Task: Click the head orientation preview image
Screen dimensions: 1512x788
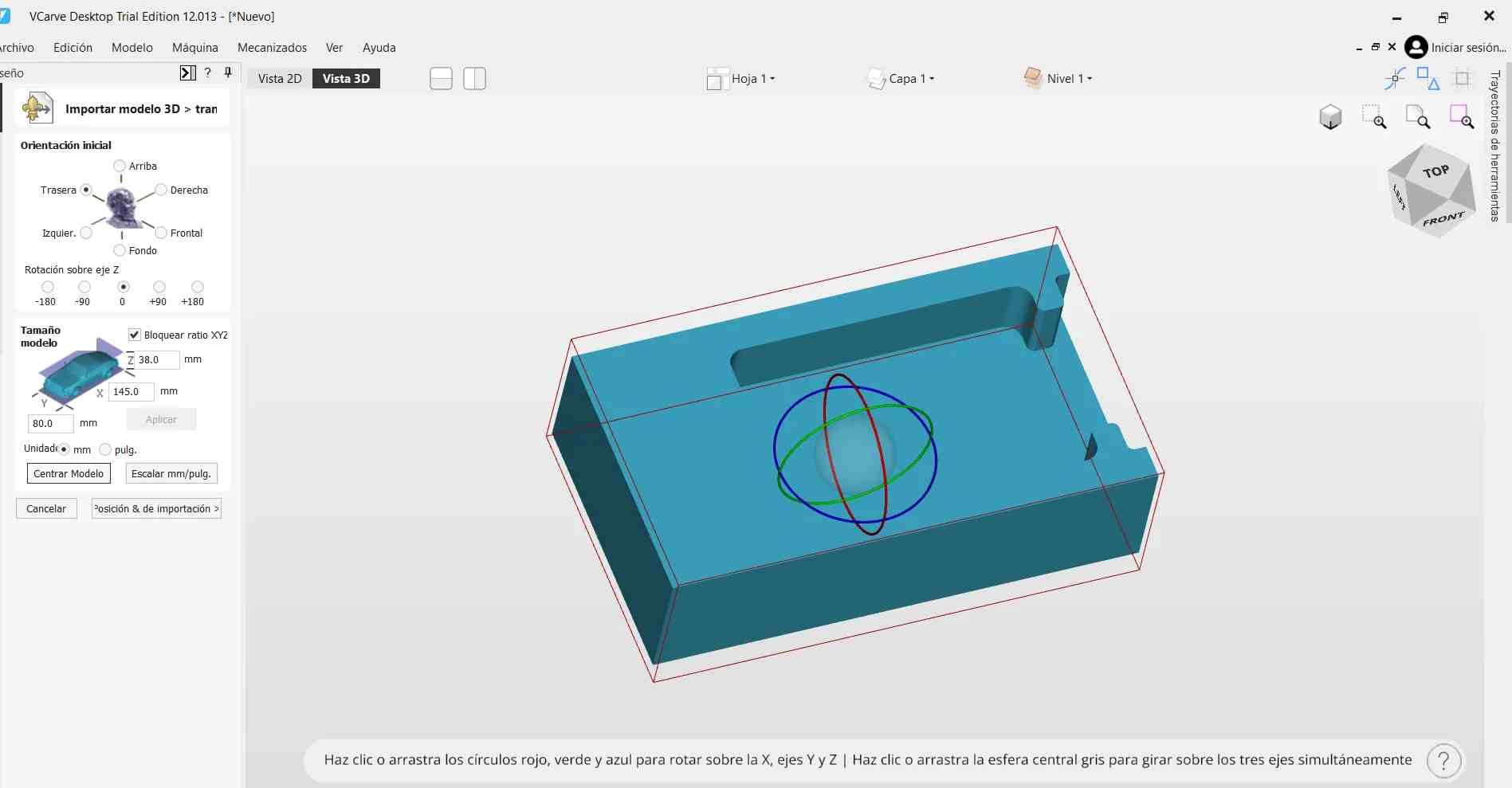Action: click(123, 207)
